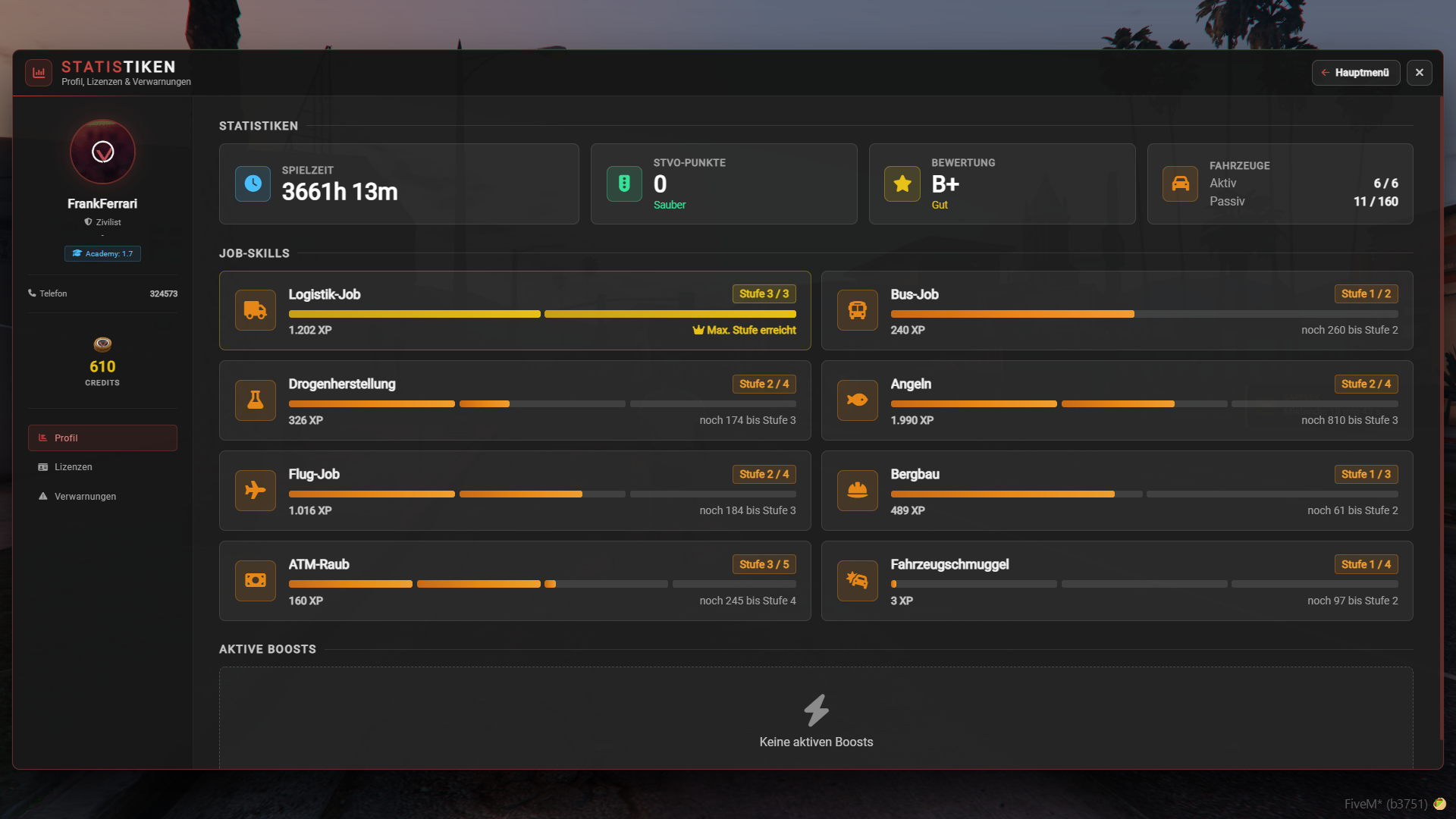Click the ATM-Raub cash icon
The image size is (1456, 819).
pos(256,581)
